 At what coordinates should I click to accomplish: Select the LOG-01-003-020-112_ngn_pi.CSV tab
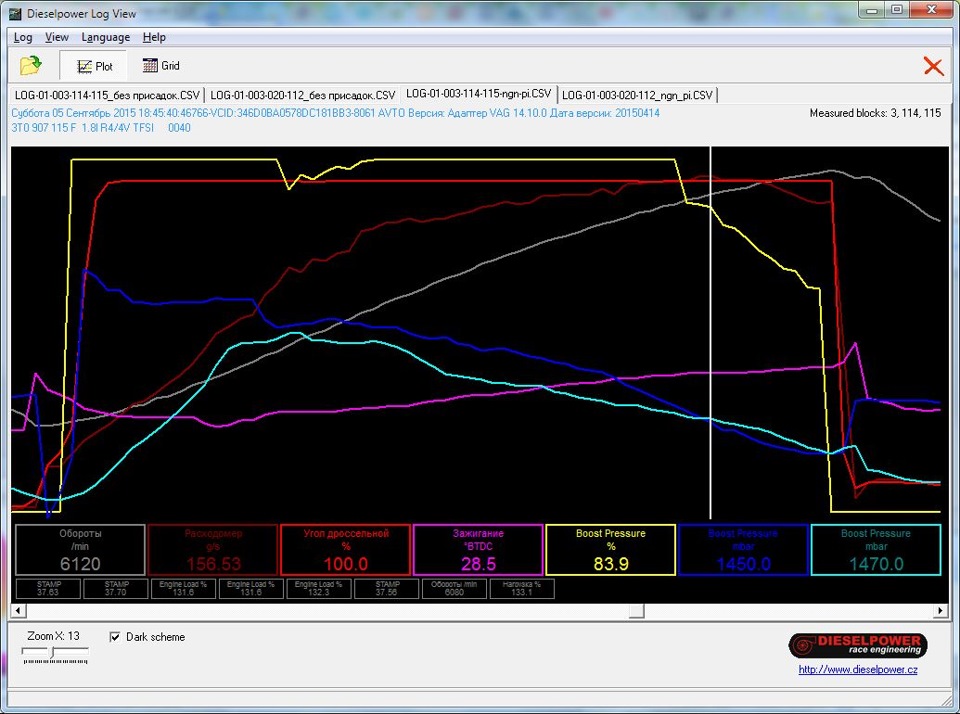point(638,95)
